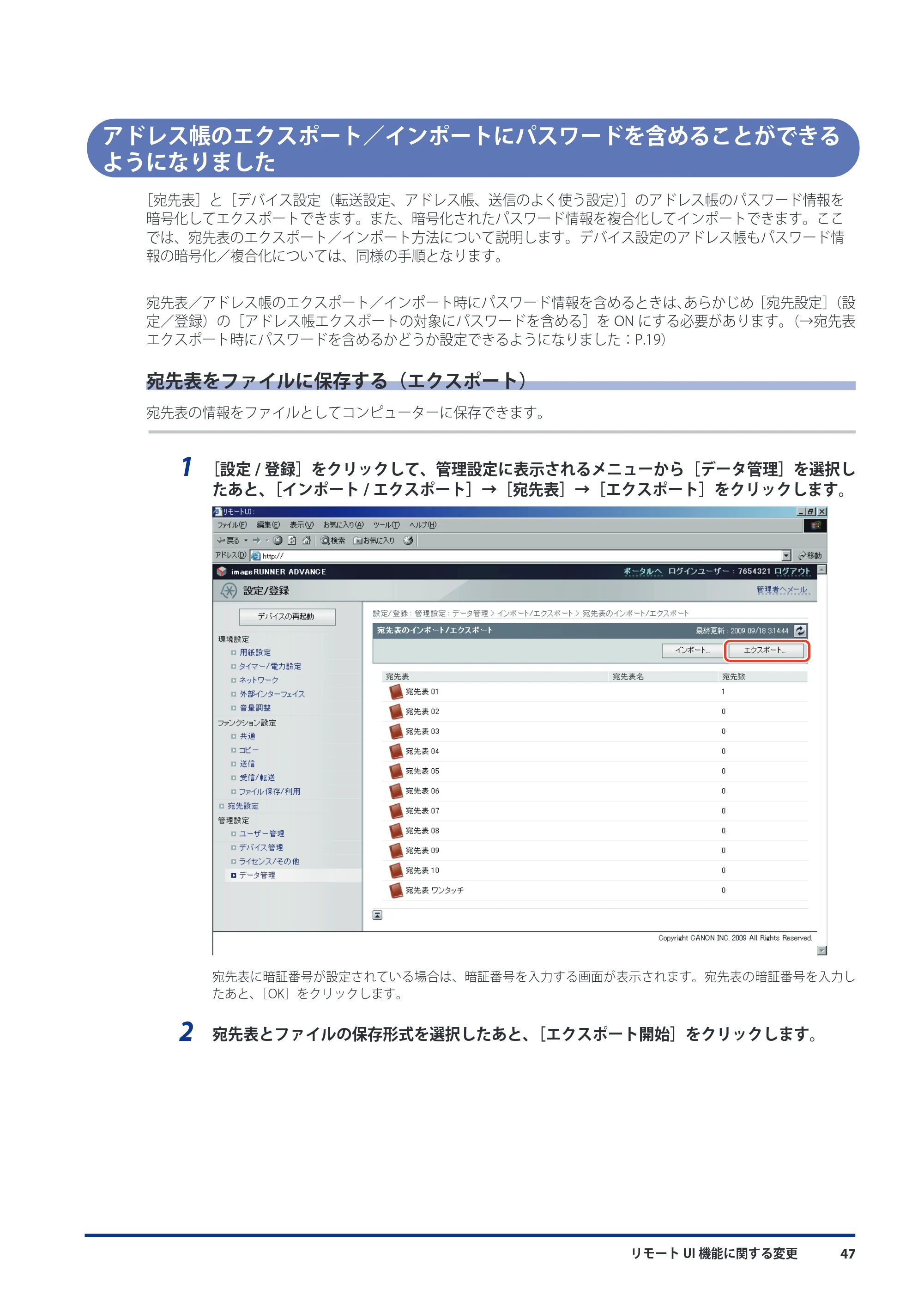This screenshot has height=1307, width=924.
Task: Click the http:// address input field
Action: click(x=516, y=556)
